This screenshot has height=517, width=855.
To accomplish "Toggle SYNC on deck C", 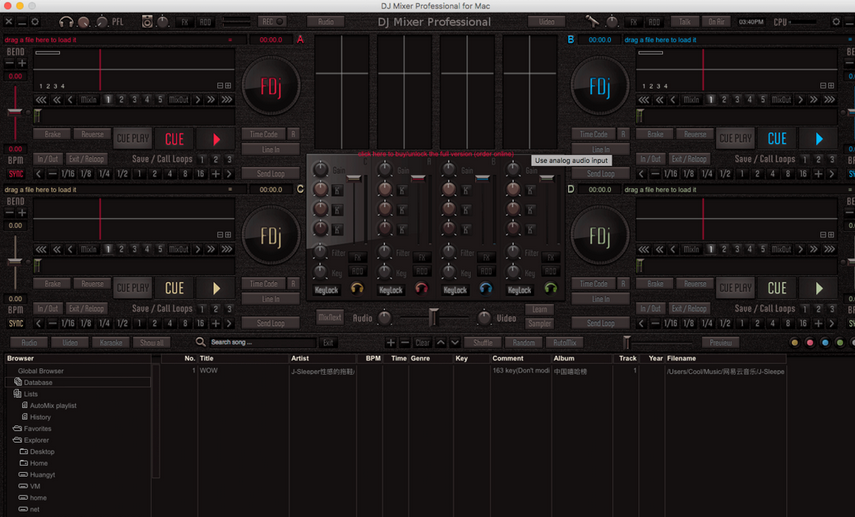I will tap(16, 323).
